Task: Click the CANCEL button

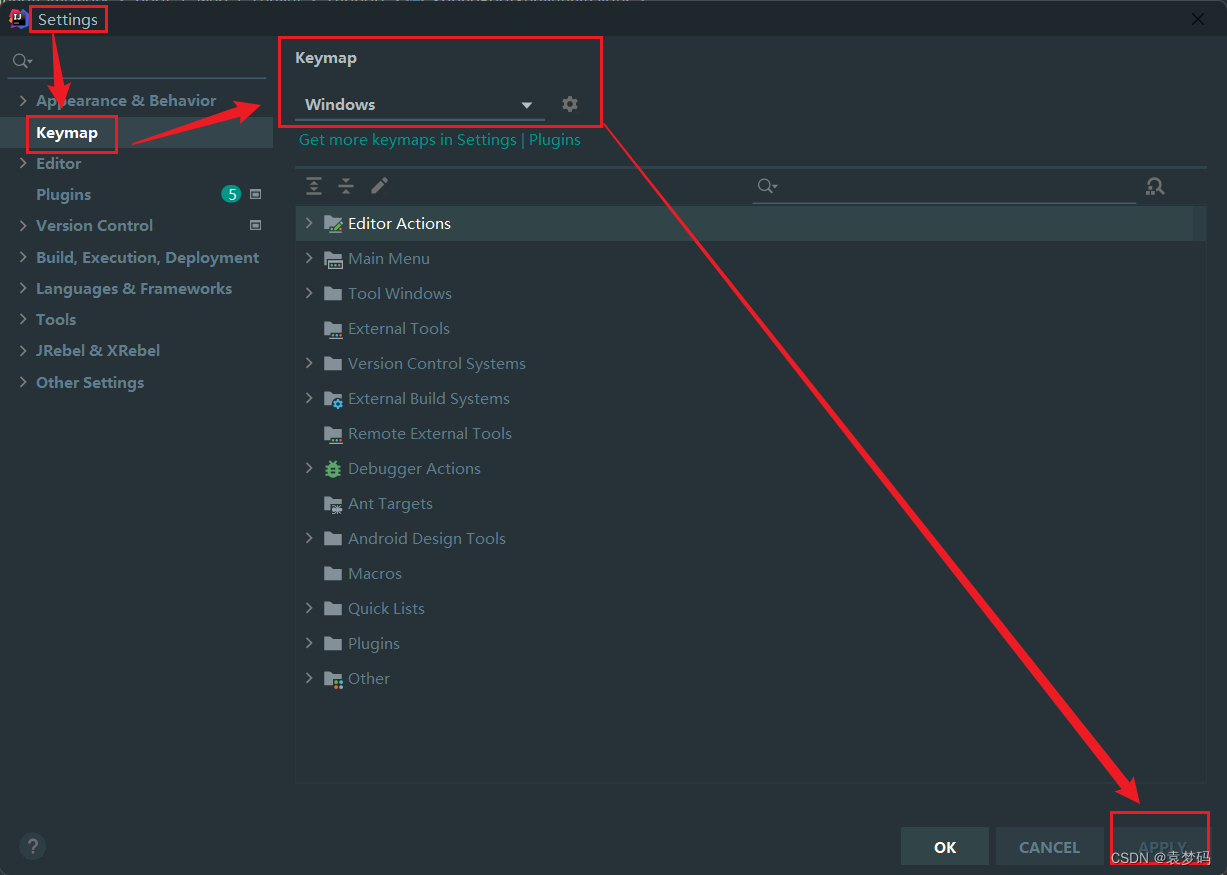Action: pos(1049,846)
